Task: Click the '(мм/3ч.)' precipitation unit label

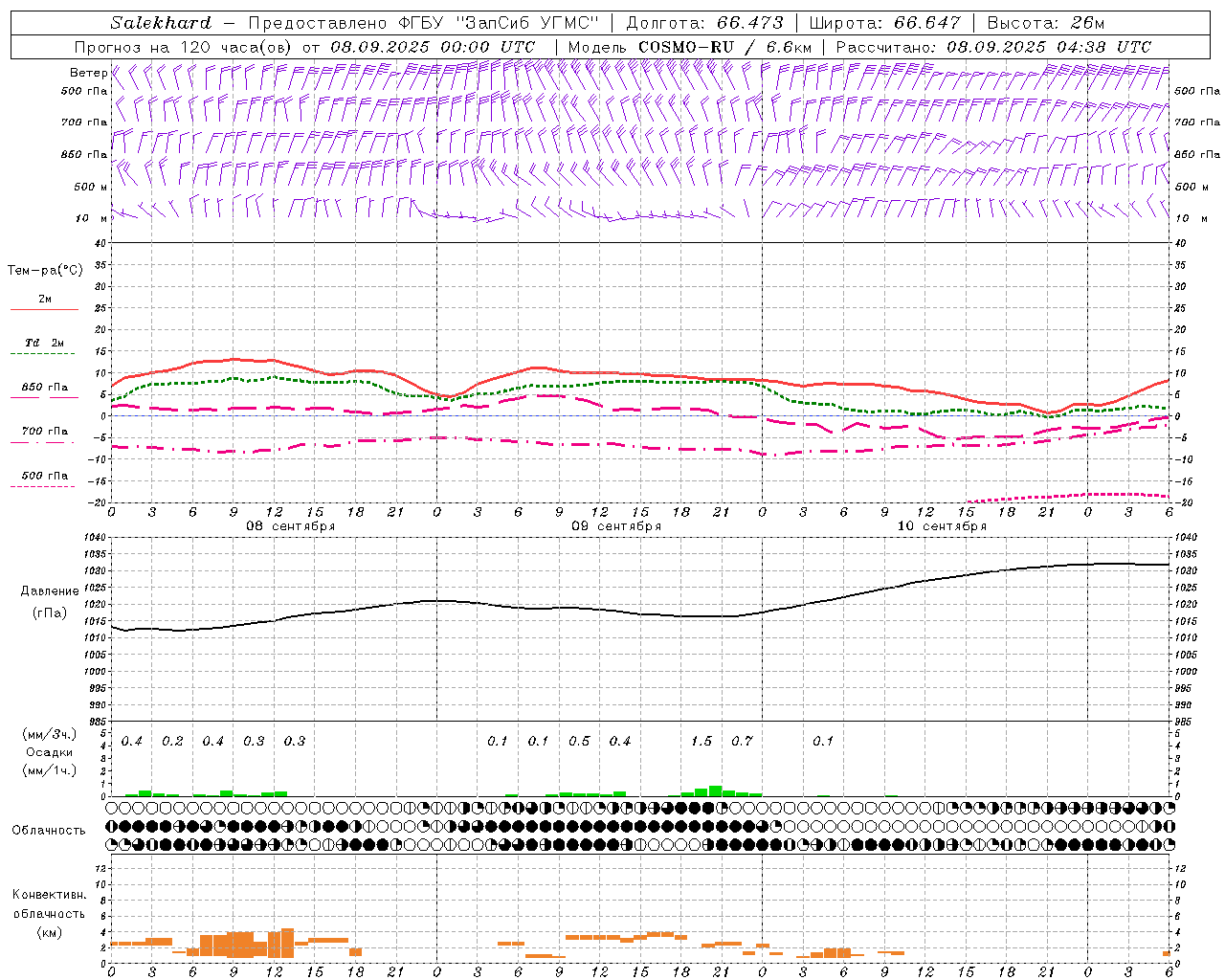Action: [50, 735]
